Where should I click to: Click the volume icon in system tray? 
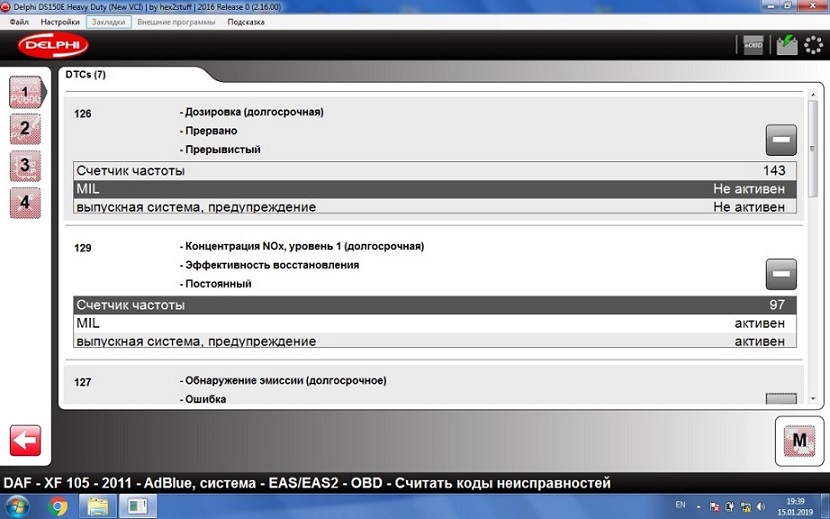tap(762, 507)
